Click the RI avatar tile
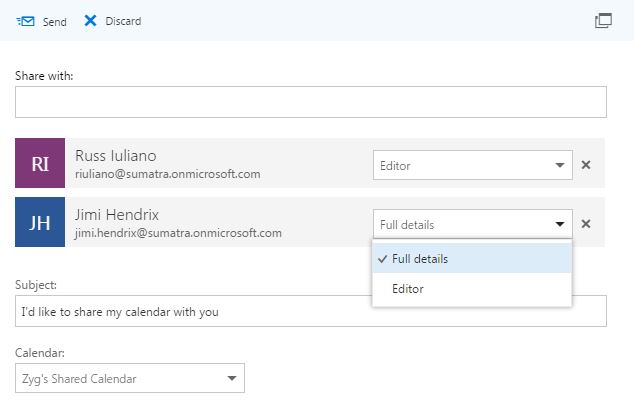Viewport: 634px width, 418px height. [40, 164]
